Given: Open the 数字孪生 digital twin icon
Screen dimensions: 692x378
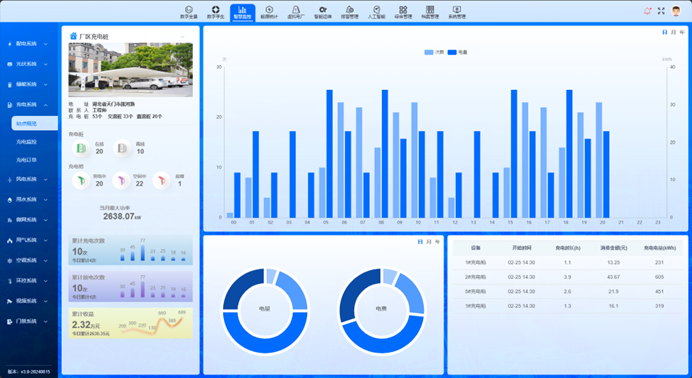Looking at the screenshot, I should pos(215,12).
